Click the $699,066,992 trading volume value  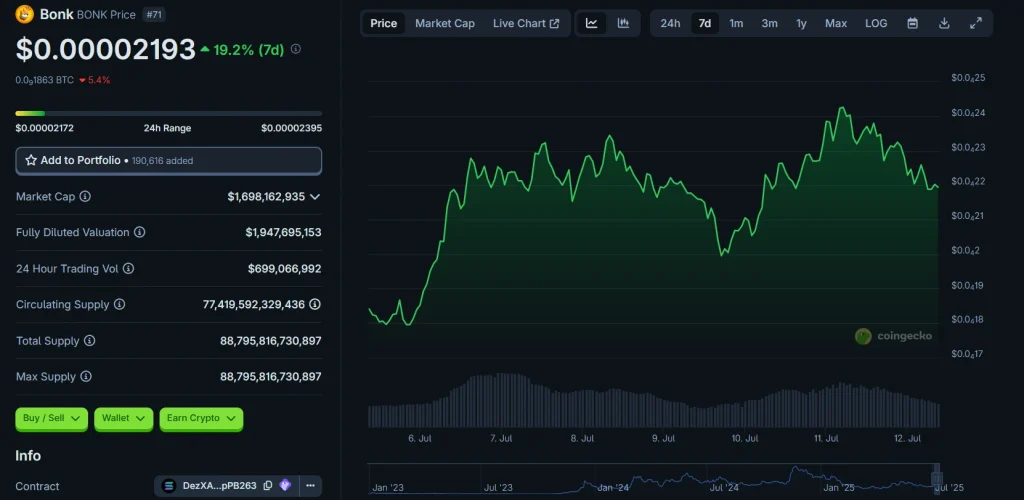(284, 268)
